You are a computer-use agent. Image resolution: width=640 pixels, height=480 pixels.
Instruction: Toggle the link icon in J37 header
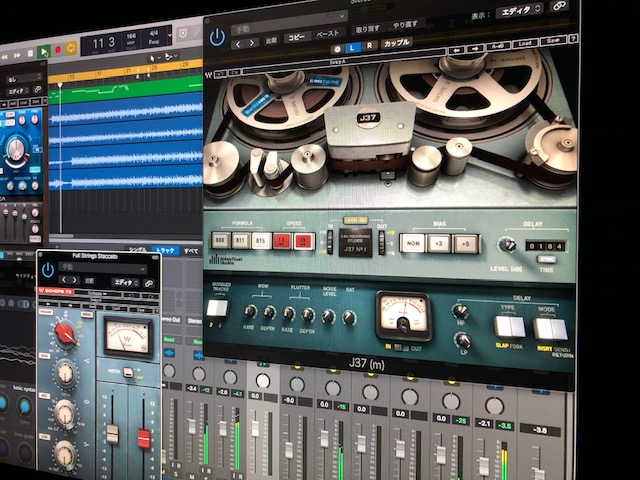(558, 6)
